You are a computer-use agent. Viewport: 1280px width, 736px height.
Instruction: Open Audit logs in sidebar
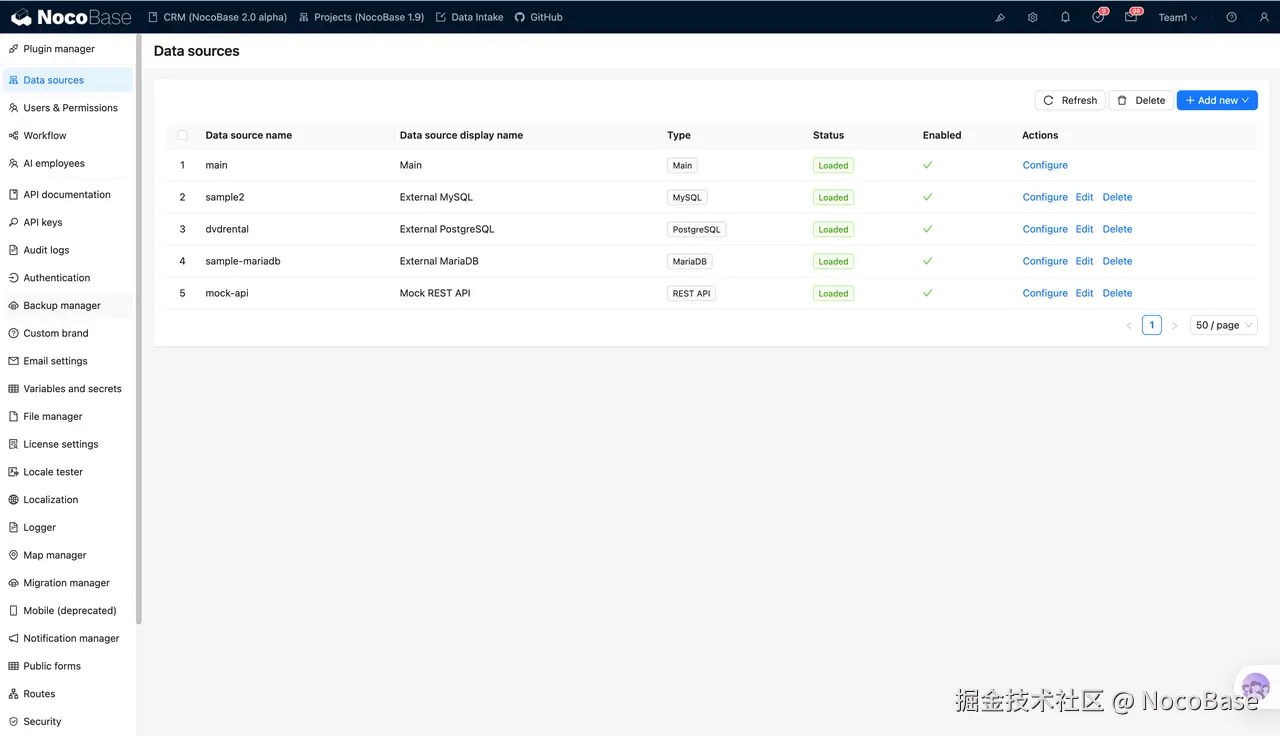point(68,250)
